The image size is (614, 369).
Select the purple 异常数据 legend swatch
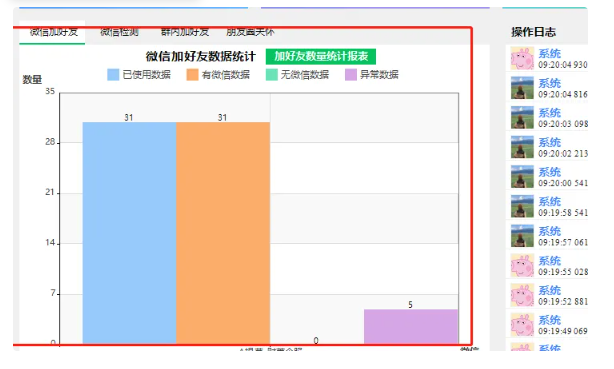350,74
